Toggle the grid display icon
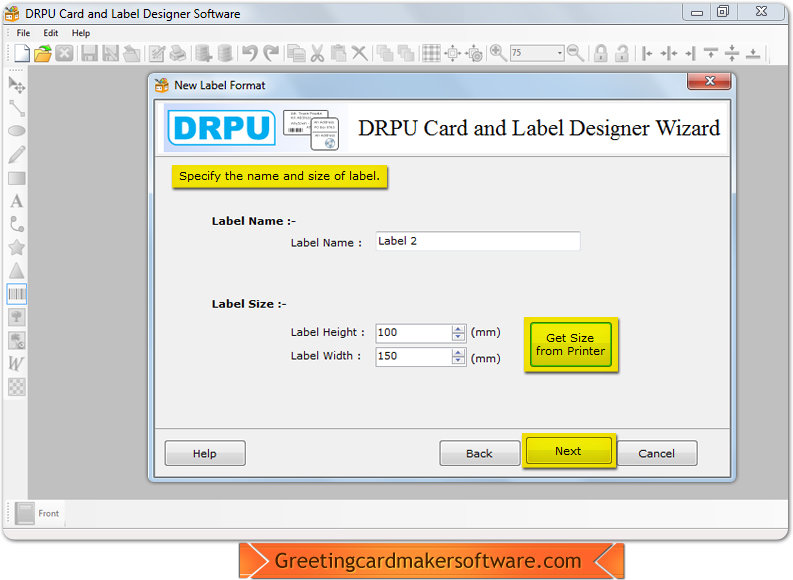 [x=431, y=53]
